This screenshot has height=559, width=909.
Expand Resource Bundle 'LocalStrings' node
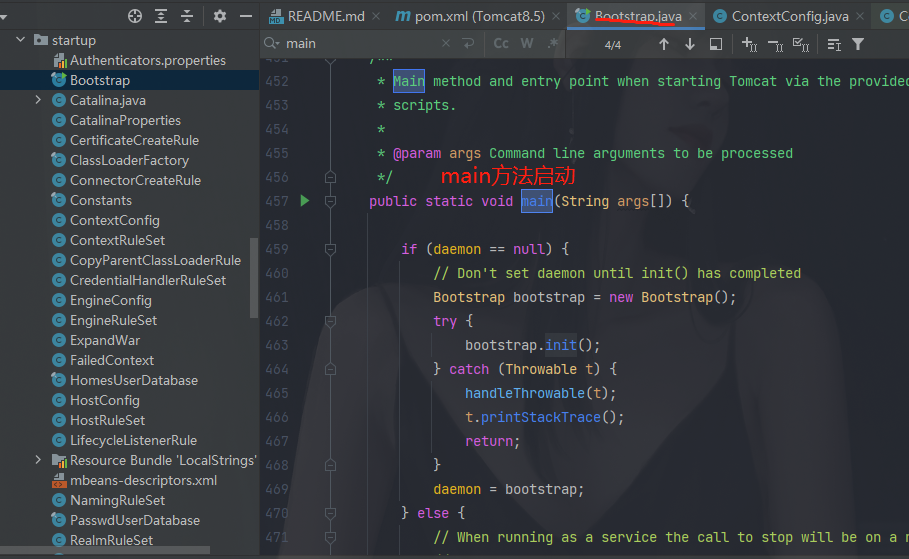coord(38,460)
